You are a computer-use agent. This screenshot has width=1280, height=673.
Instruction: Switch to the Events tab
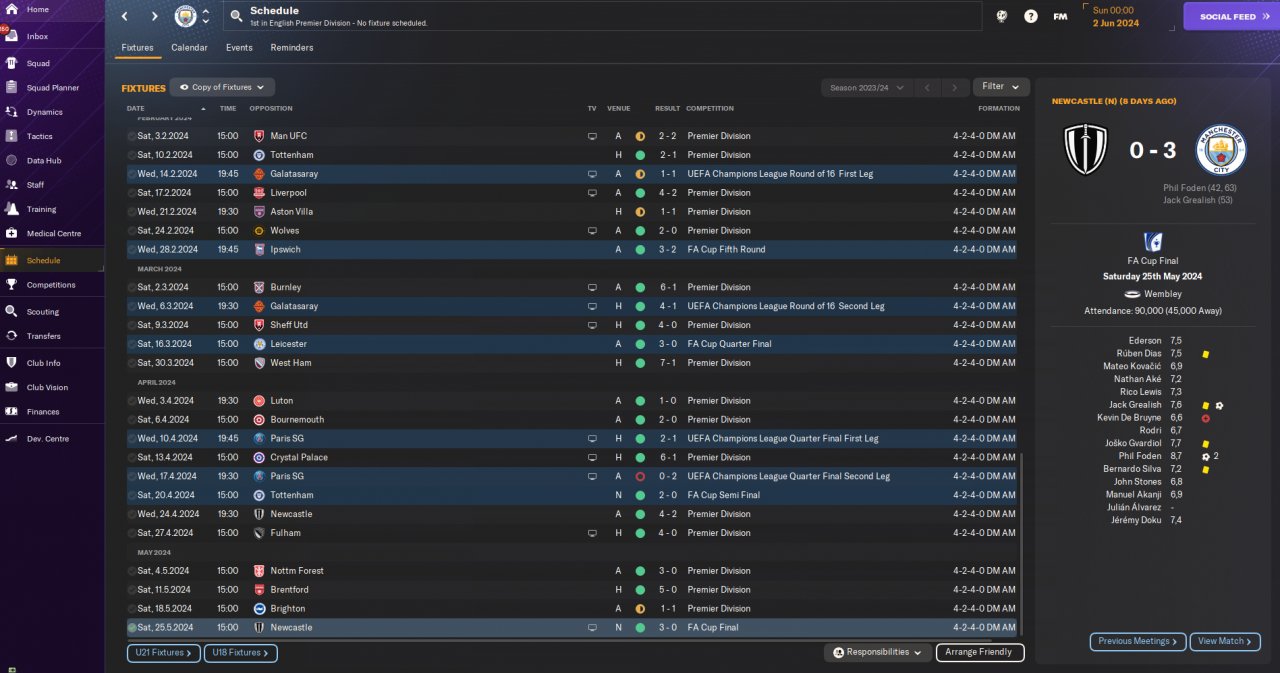(x=239, y=47)
